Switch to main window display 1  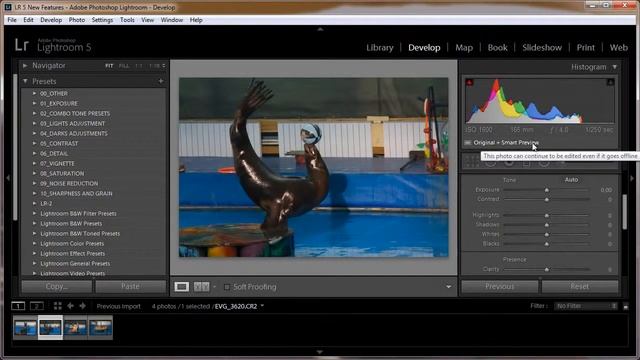pos(18,306)
